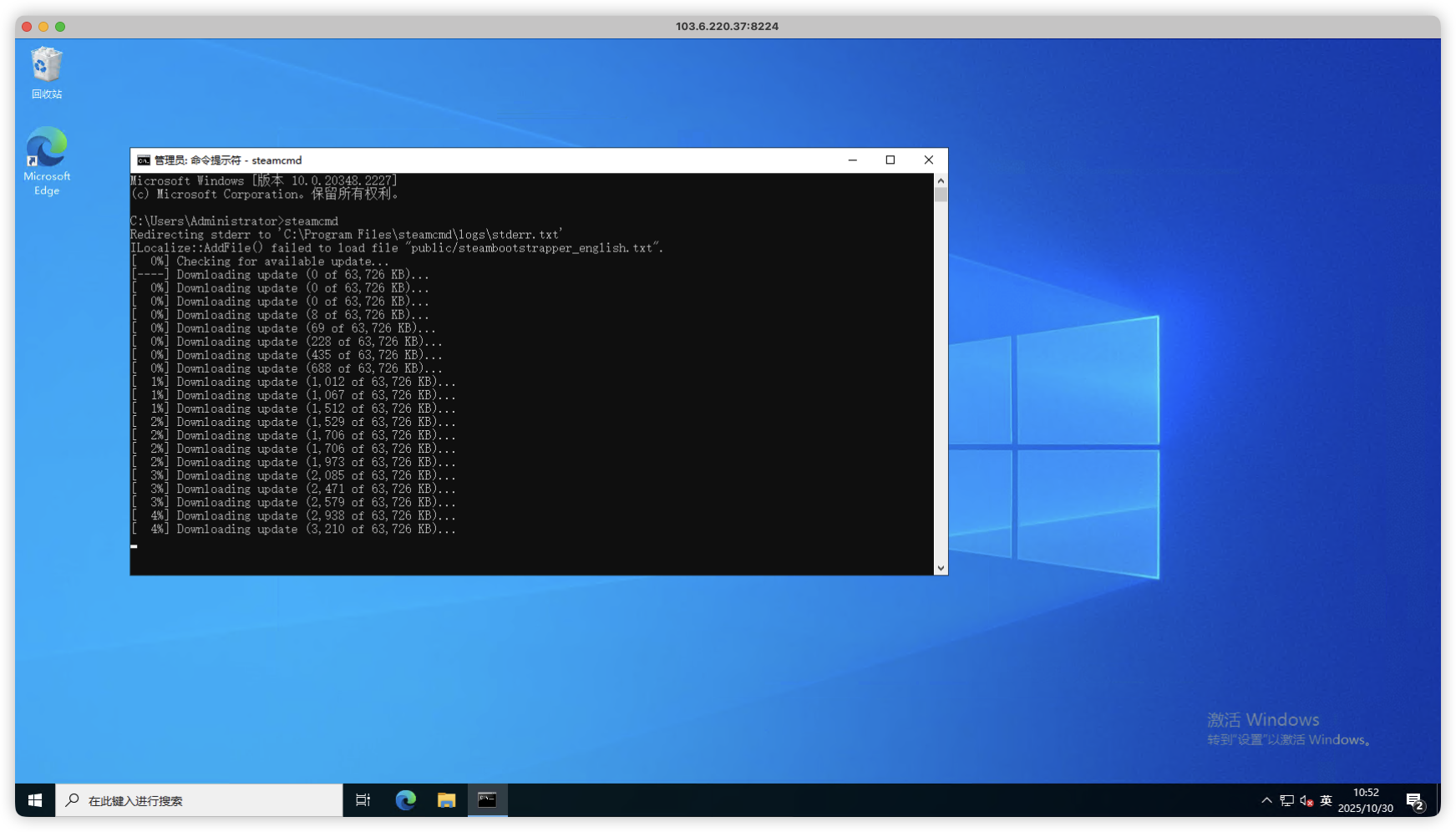Screen dimensions: 1456x832
Task: Click the command prompt title bar icon
Action: (x=144, y=160)
